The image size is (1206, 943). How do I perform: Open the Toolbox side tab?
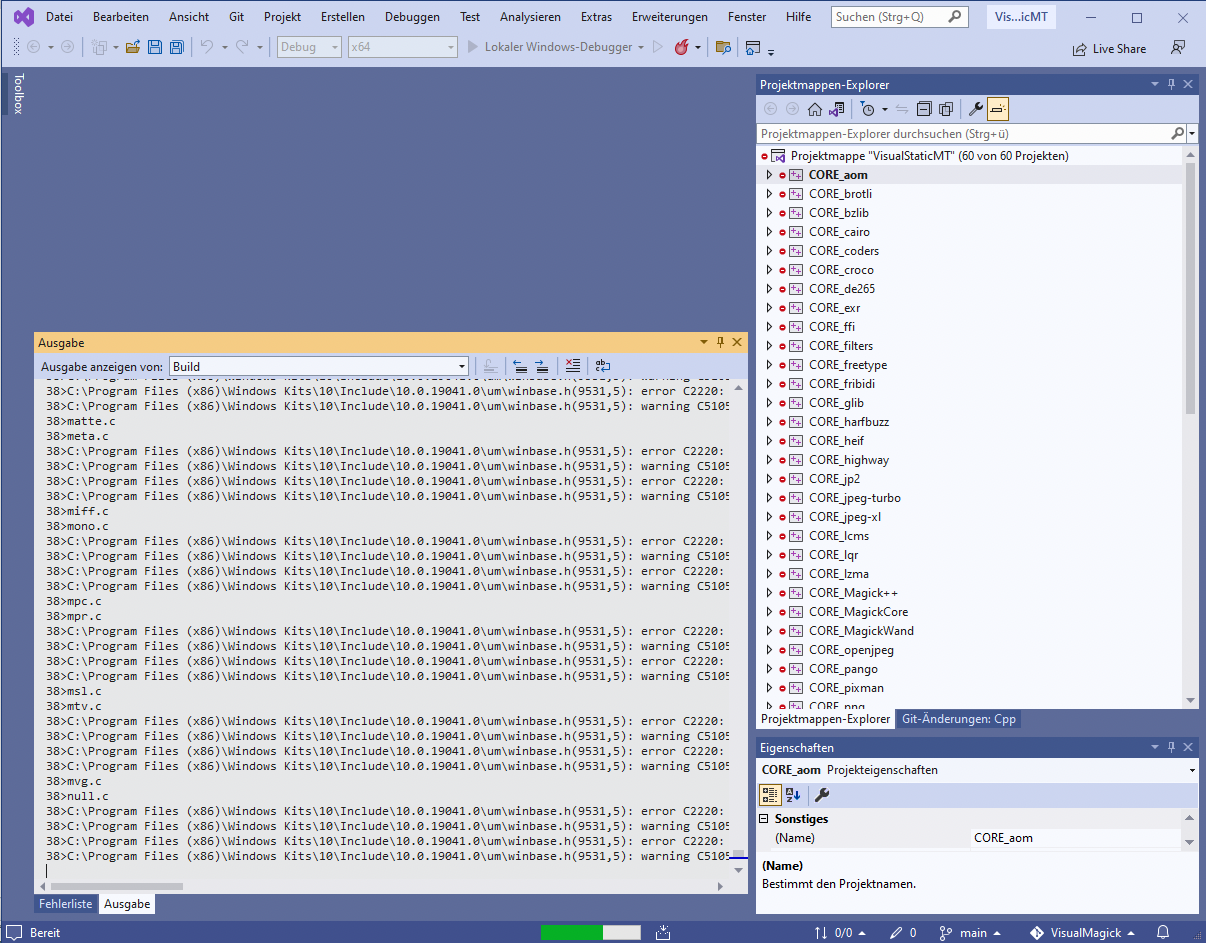pos(17,93)
